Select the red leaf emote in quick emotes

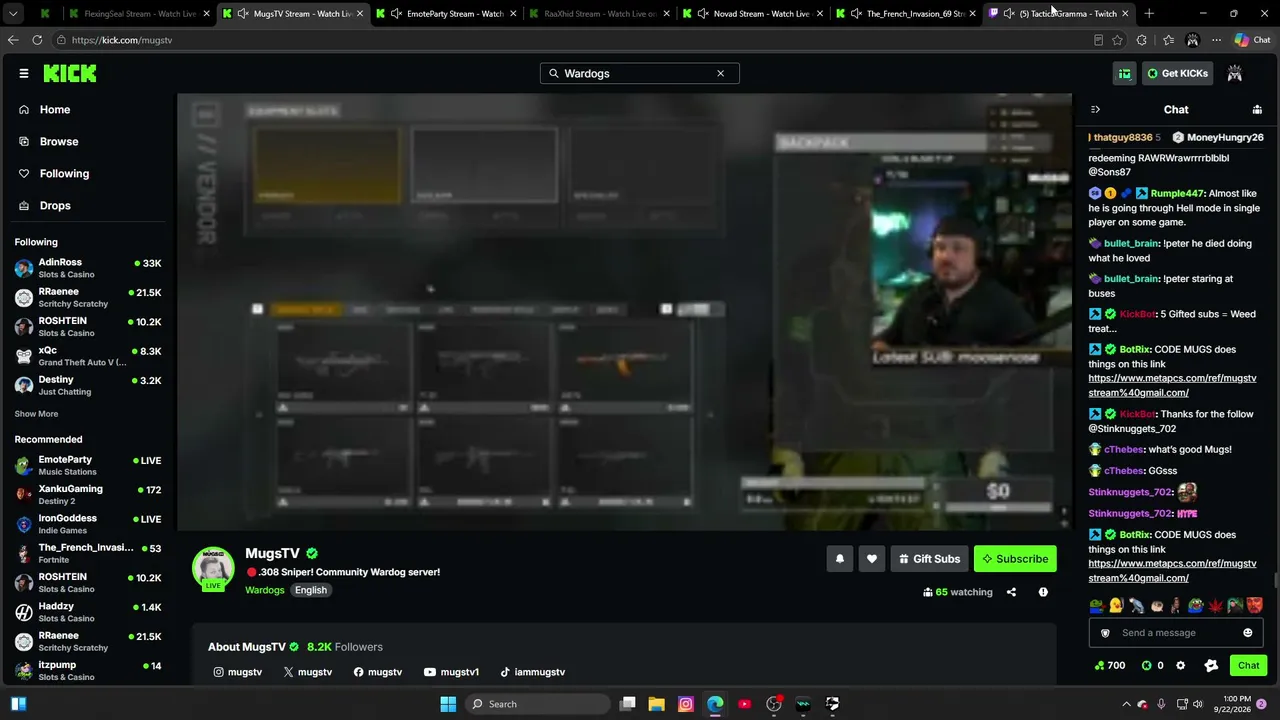[1216, 606]
